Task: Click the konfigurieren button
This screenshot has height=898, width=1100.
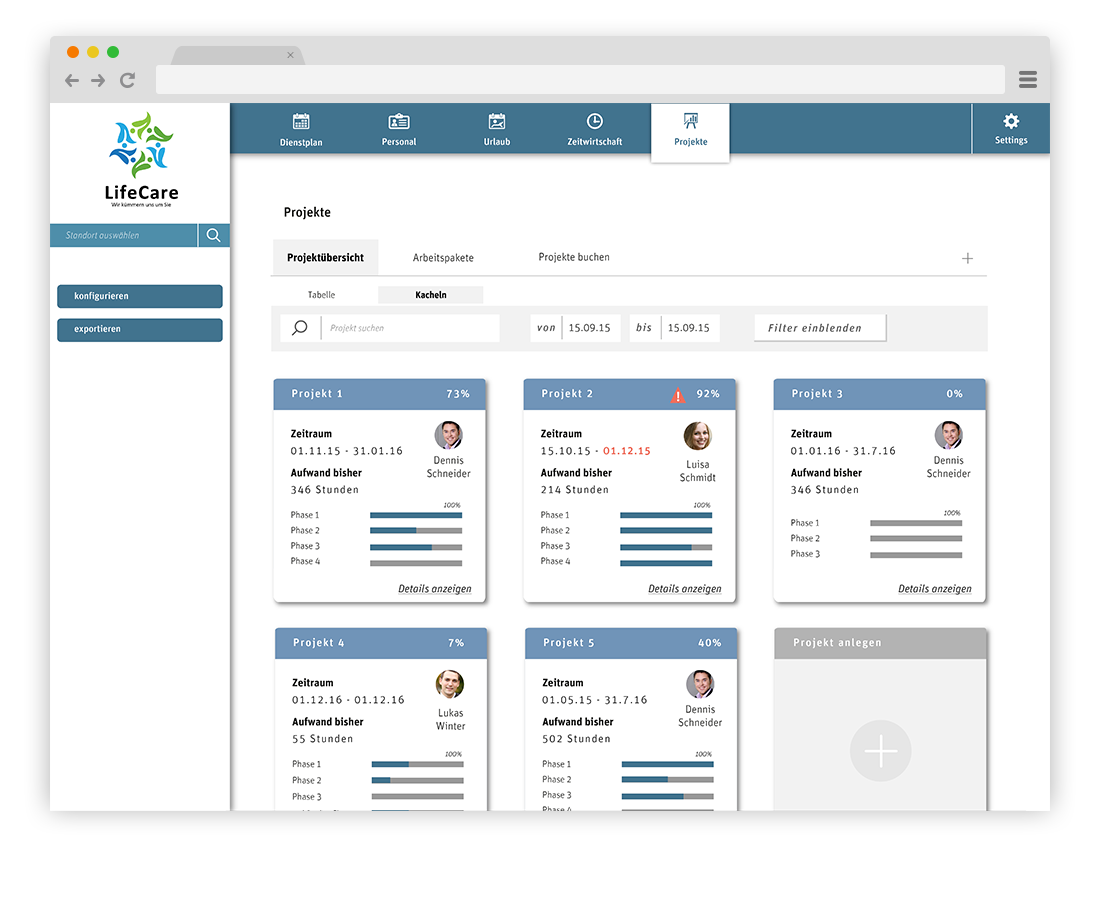Action: pyautogui.click(x=140, y=297)
